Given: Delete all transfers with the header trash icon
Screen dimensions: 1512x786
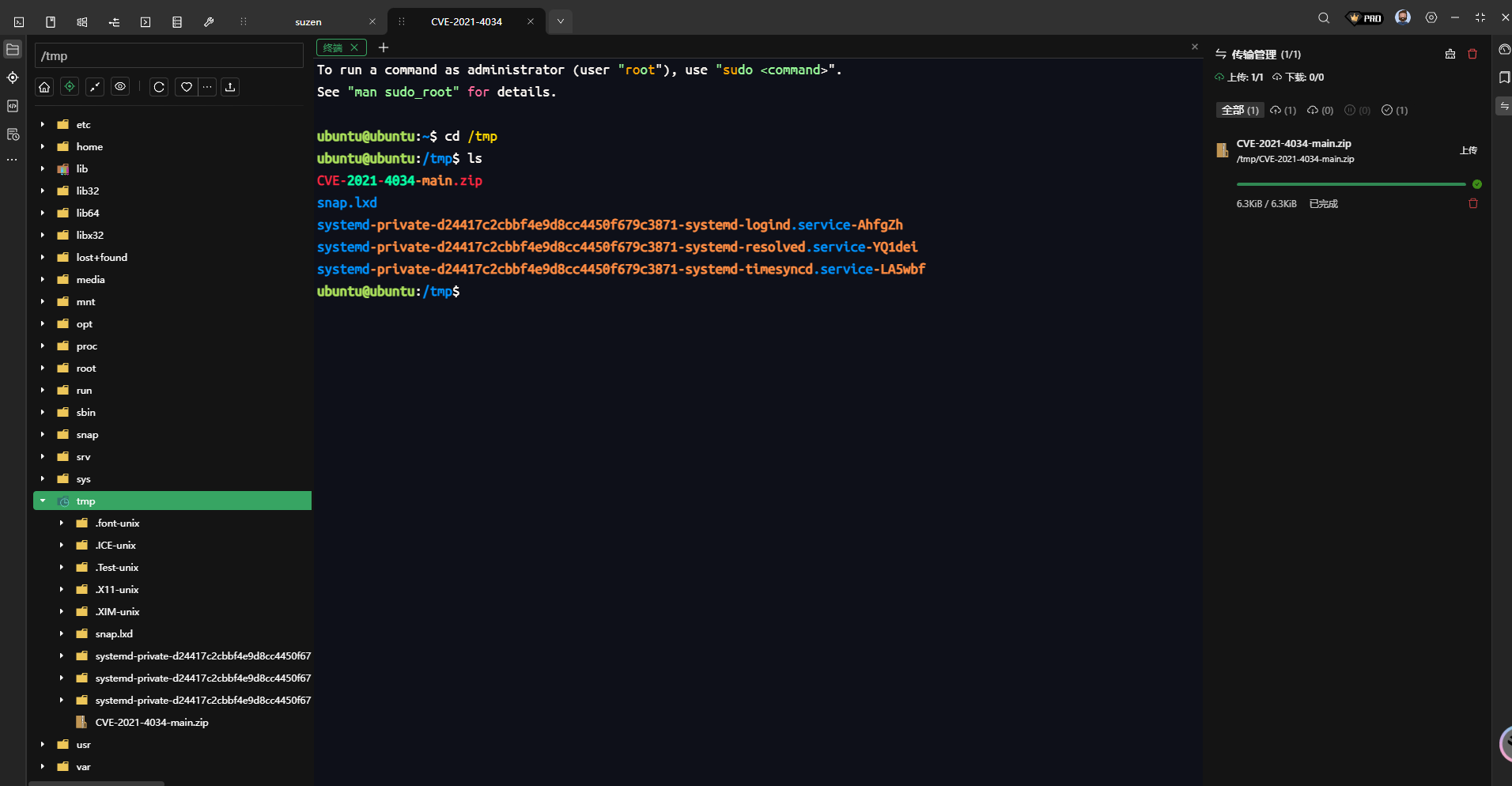Looking at the screenshot, I should [x=1472, y=54].
